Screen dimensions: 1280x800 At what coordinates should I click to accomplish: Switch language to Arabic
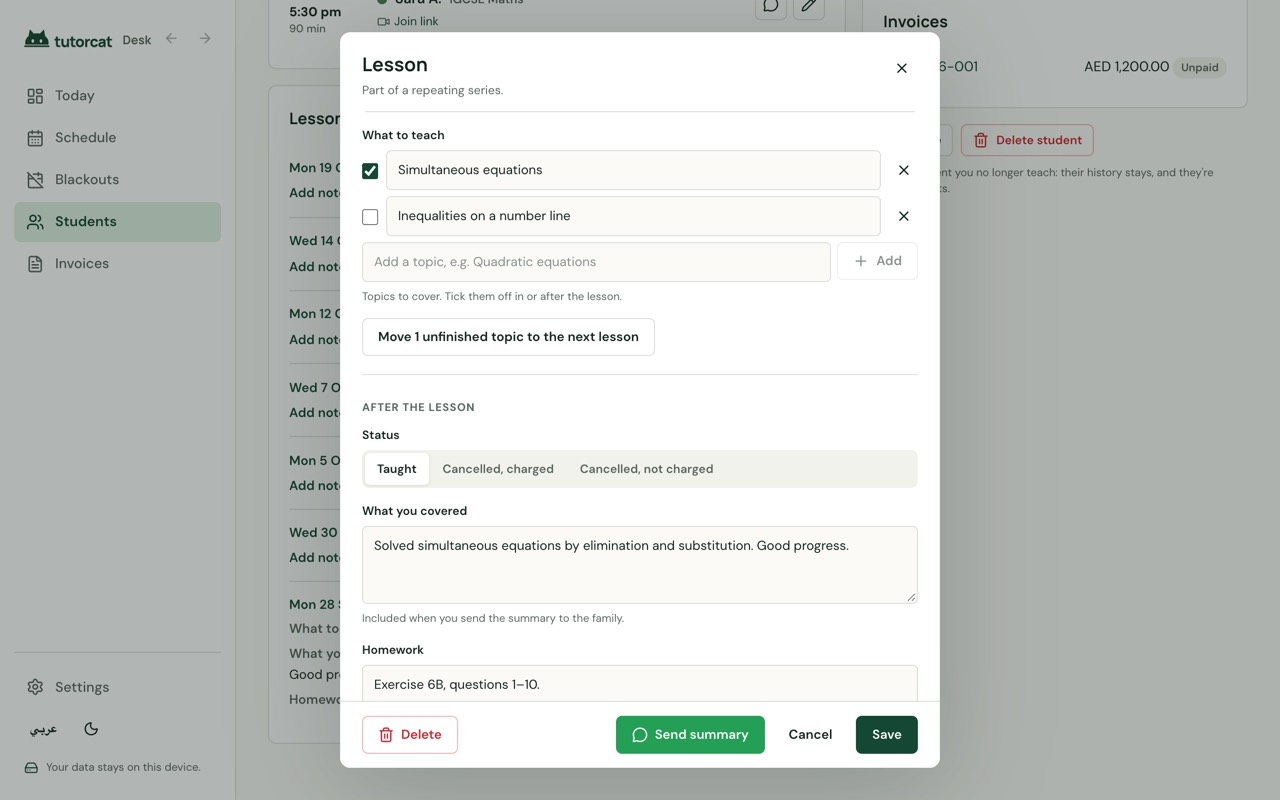pos(43,729)
